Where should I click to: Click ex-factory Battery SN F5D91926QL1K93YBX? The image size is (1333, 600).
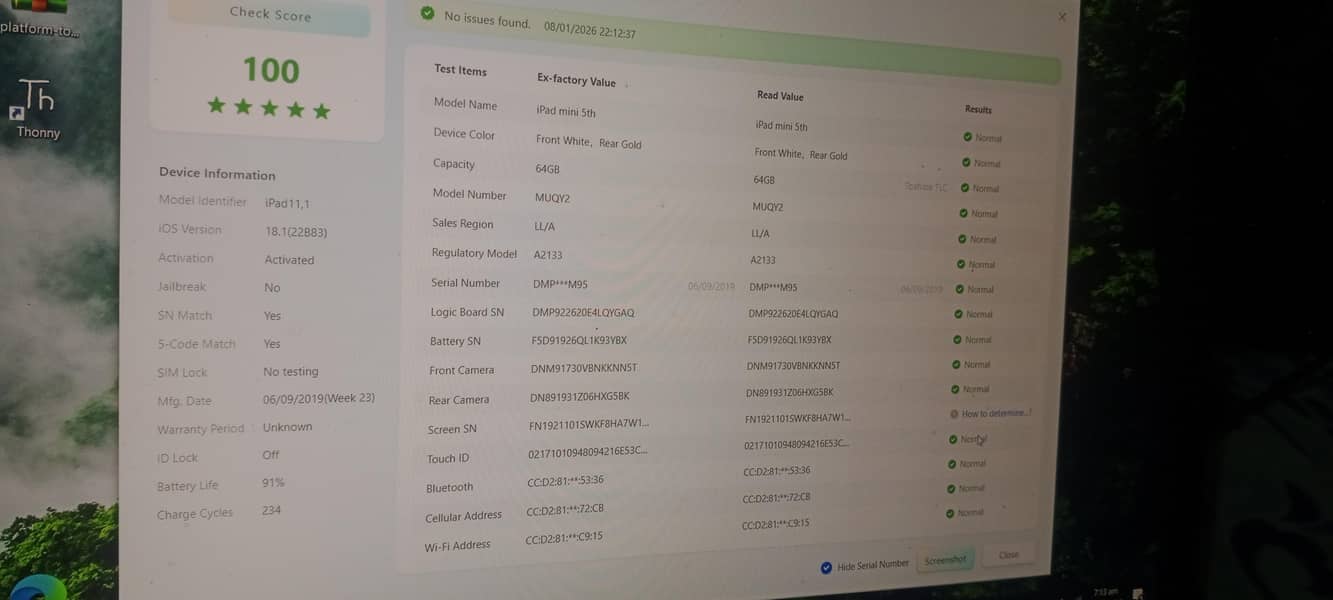(579, 340)
